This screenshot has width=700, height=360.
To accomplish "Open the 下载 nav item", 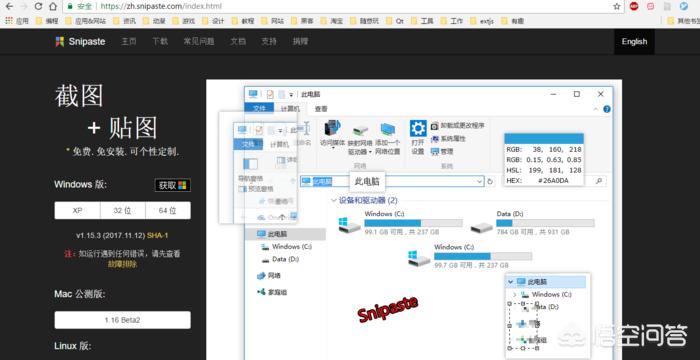I will pyautogui.click(x=160, y=42).
